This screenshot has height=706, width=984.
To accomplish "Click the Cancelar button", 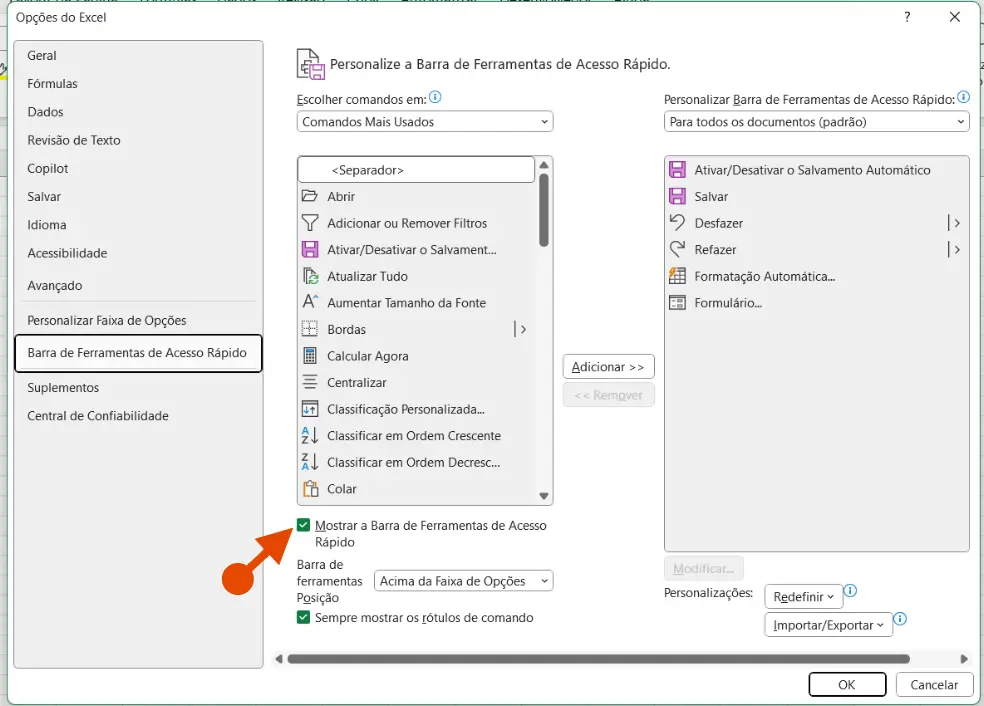I will 934,685.
